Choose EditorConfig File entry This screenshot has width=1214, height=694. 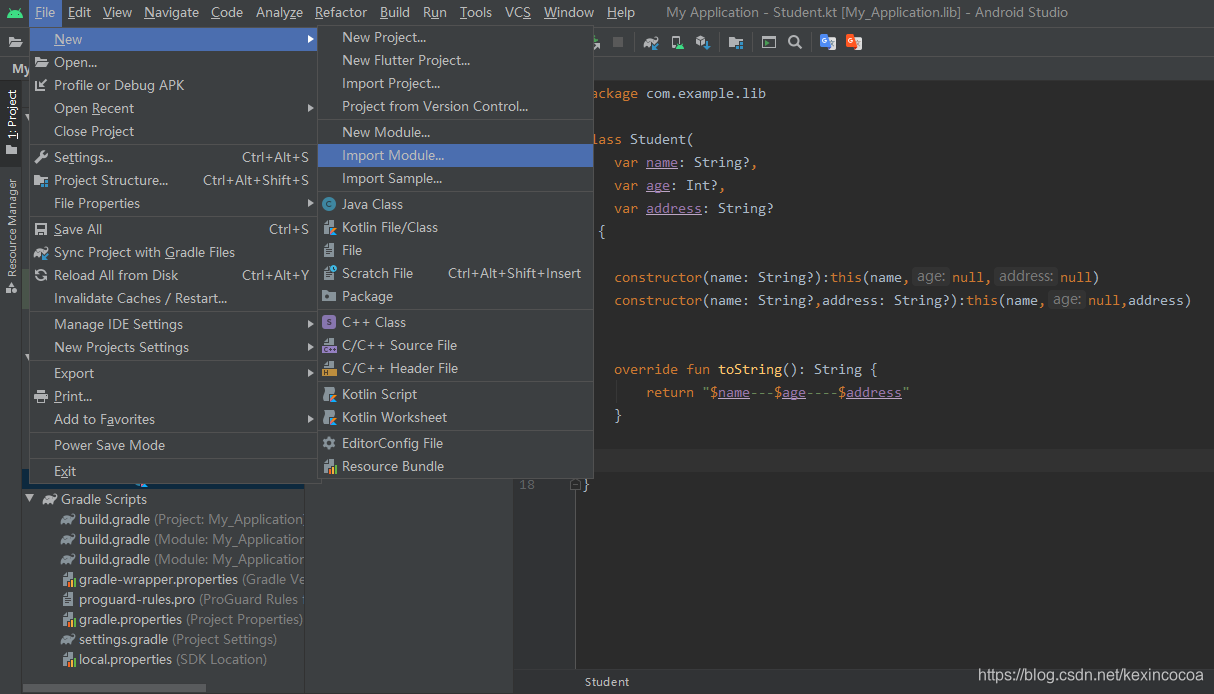point(456,443)
